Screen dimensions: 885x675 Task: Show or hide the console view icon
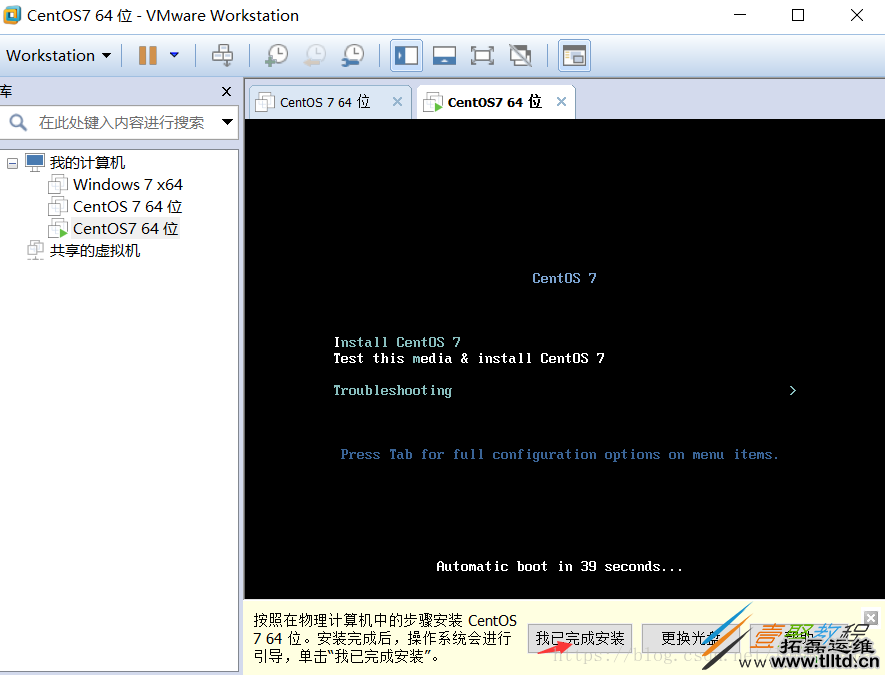(444, 55)
